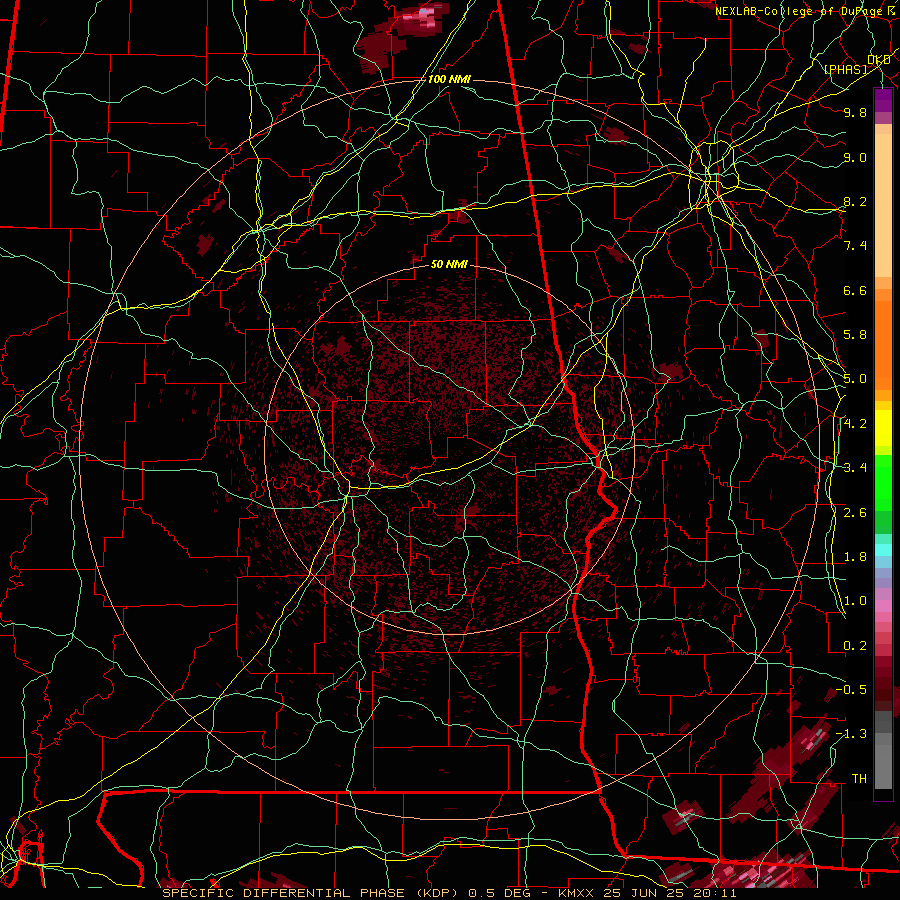Screen dimensions: 900x900
Task: Click the bright green band of the color bar
Action: [x=883, y=483]
